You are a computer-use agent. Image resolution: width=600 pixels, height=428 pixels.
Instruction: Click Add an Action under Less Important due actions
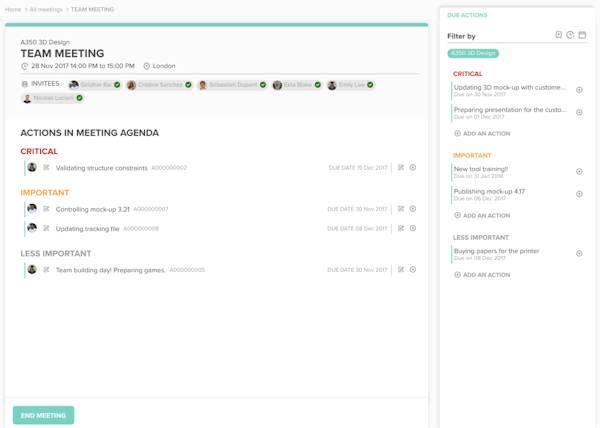coord(482,275)
